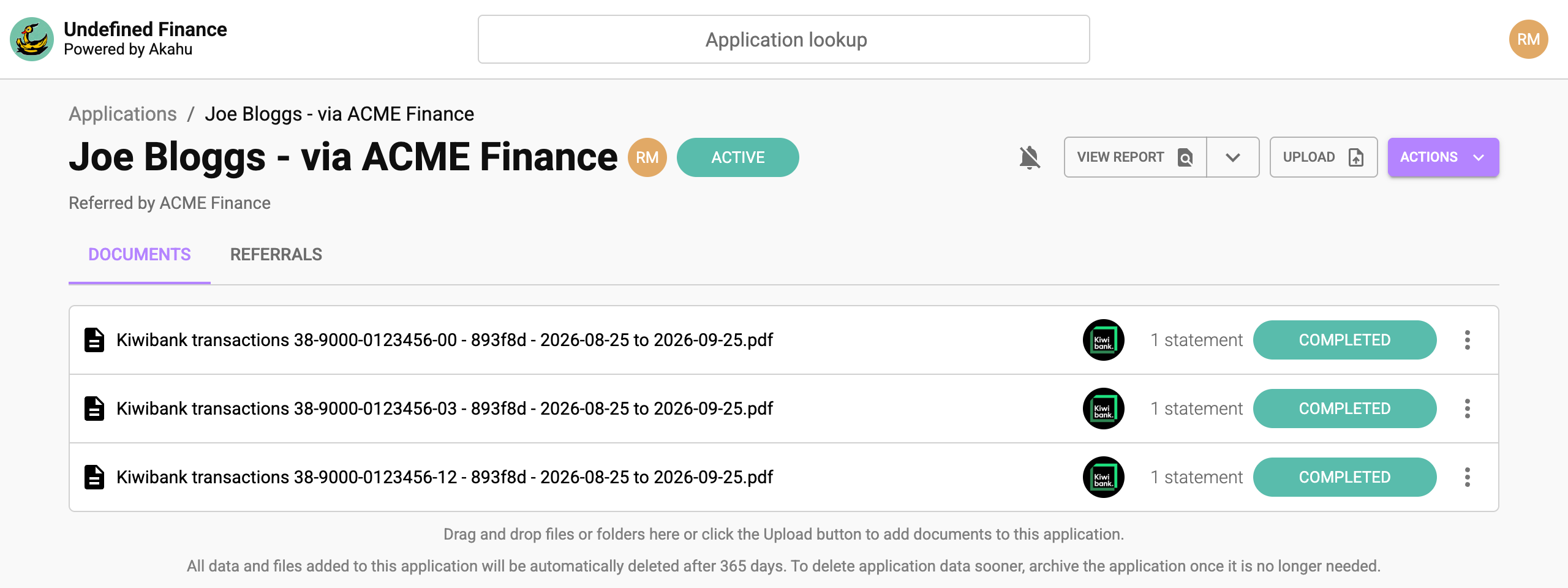Click the RM assignee badge beside title
Screen dimensions: 1568x588
[647, 157]
